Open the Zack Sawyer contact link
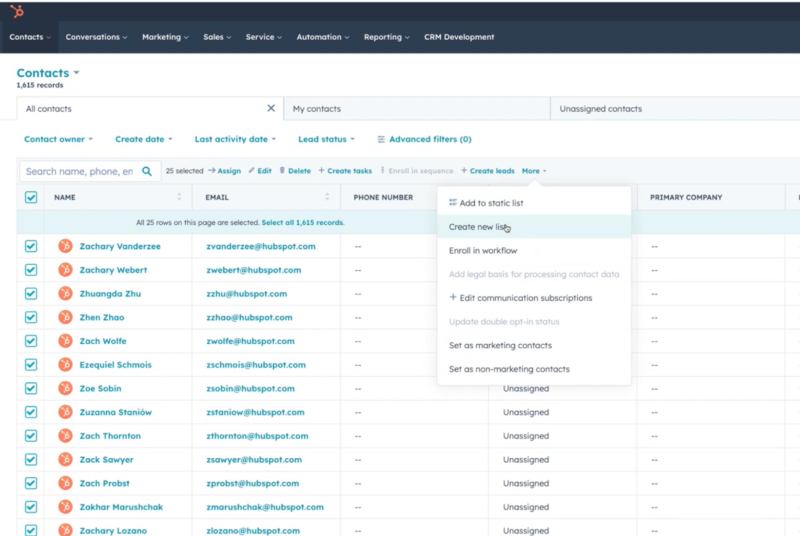The image size is (800, 536). (106, 460)
